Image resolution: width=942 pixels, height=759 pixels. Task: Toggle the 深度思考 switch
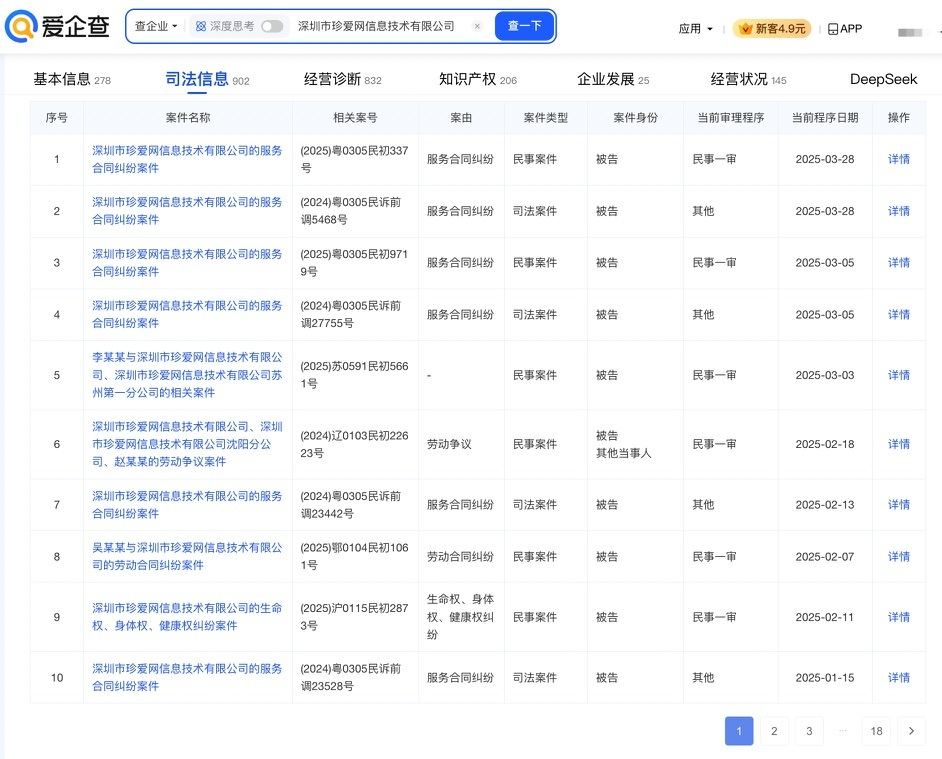pyautogui.click(x=271, y=27)
